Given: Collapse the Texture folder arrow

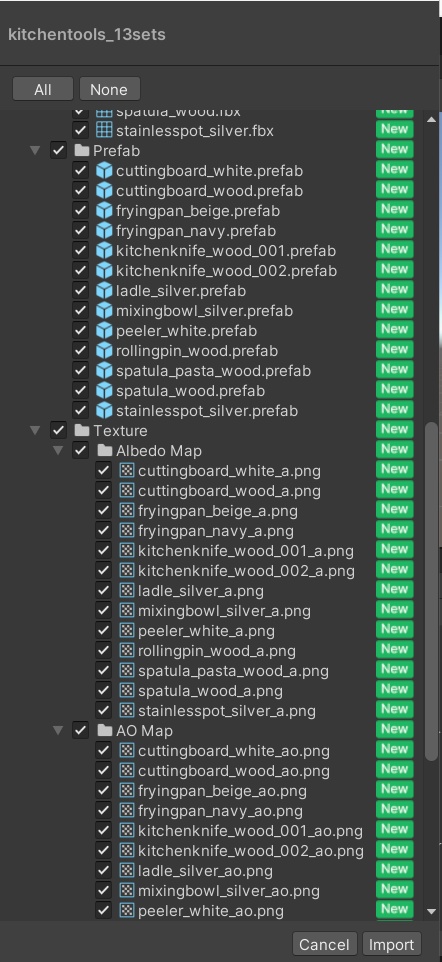Looking at the screenshot, I should (x=36, y=431).
